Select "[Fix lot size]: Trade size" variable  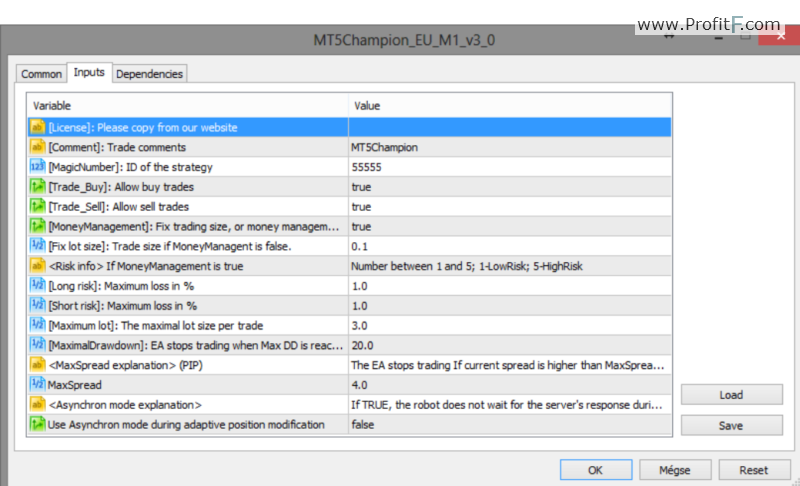[x=169, y=246]
